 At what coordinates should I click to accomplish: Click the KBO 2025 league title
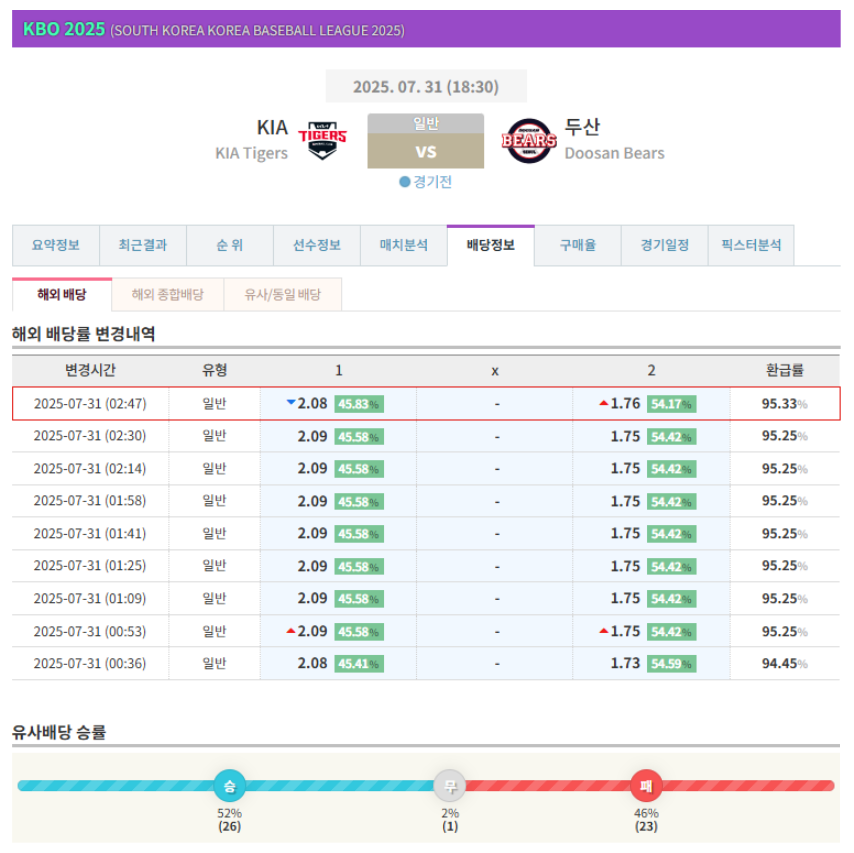tap(64, 29)
